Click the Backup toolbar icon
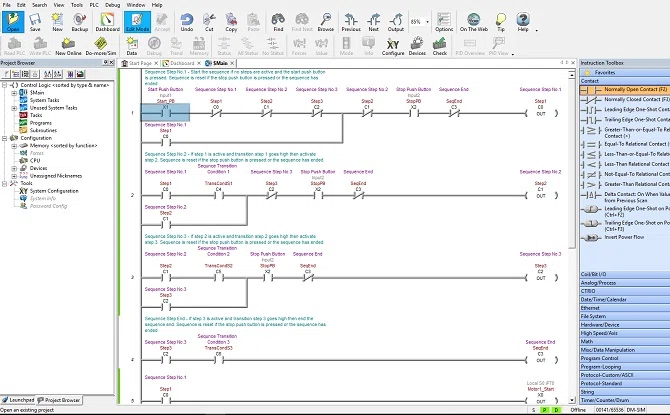This screenshot has width=670, height=415. [79, 22]
